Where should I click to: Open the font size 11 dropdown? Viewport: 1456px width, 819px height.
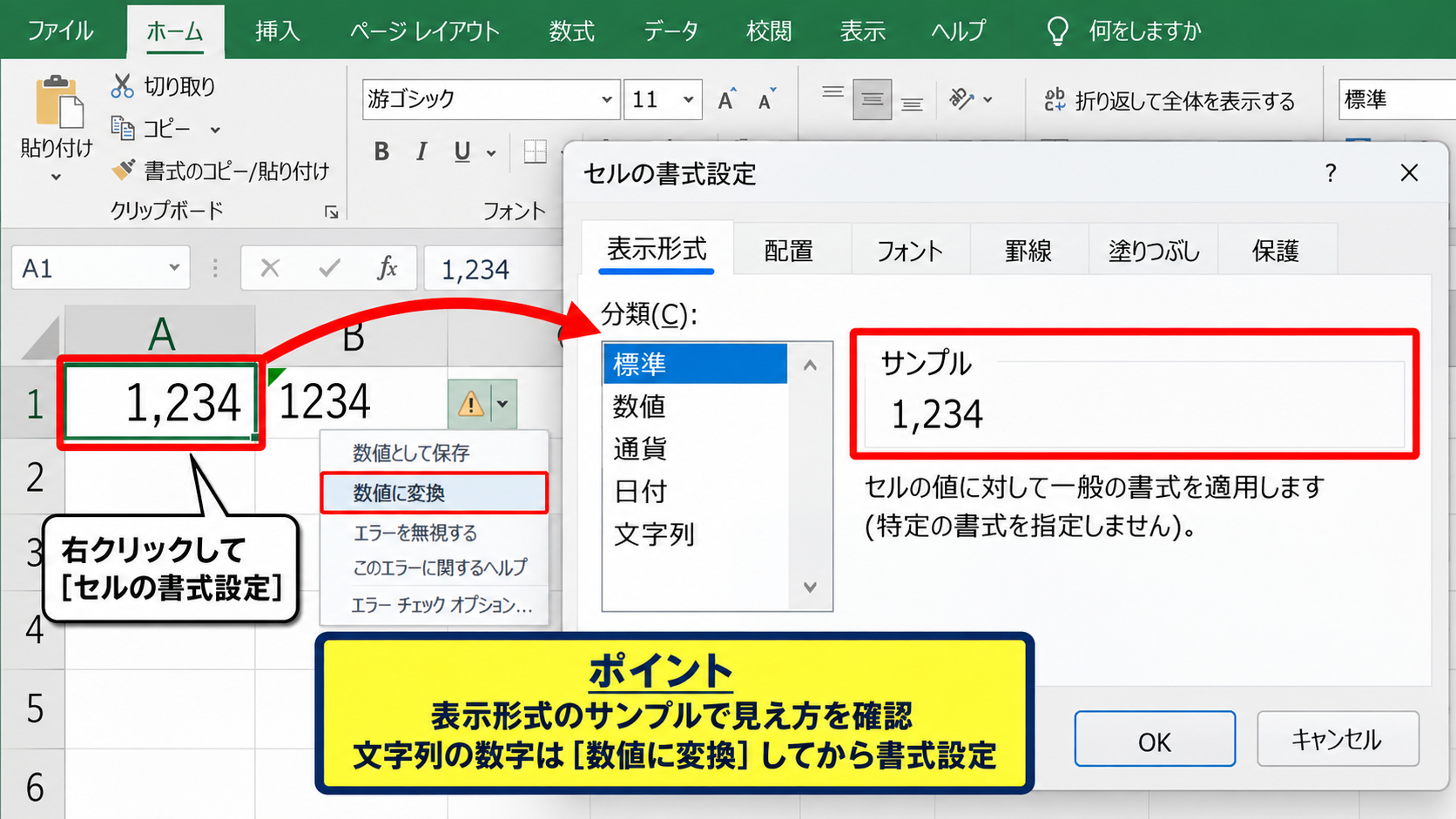(x=688, y=99)
